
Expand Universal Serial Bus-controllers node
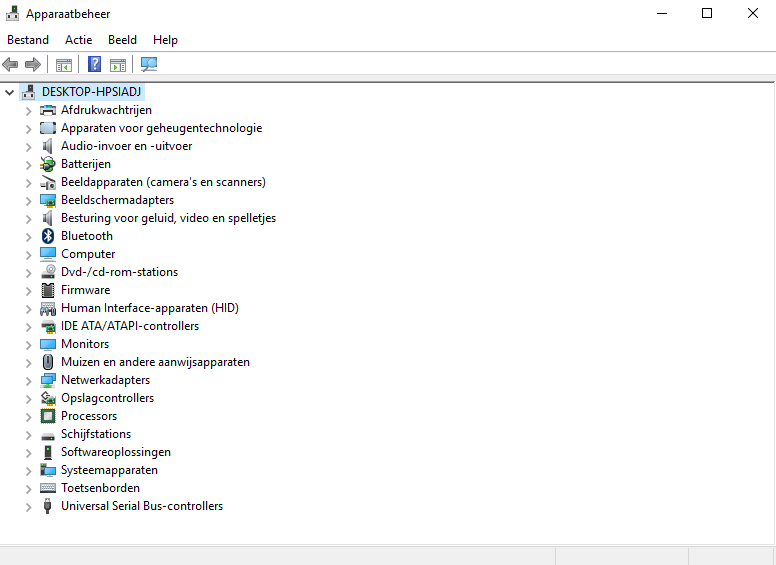[x=29, y=507]
